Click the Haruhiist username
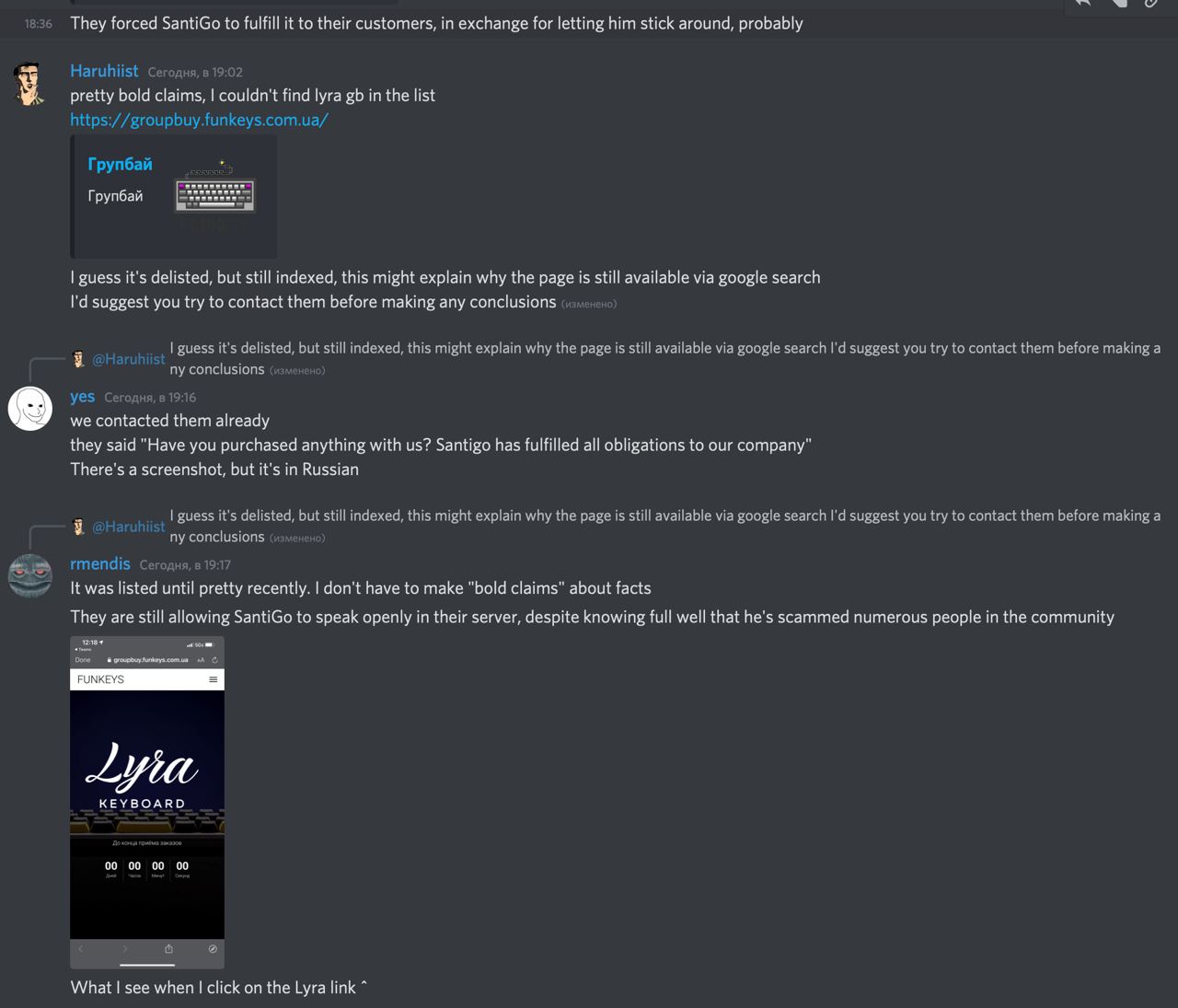The image size is (1178, 1008). coord(104,71)
